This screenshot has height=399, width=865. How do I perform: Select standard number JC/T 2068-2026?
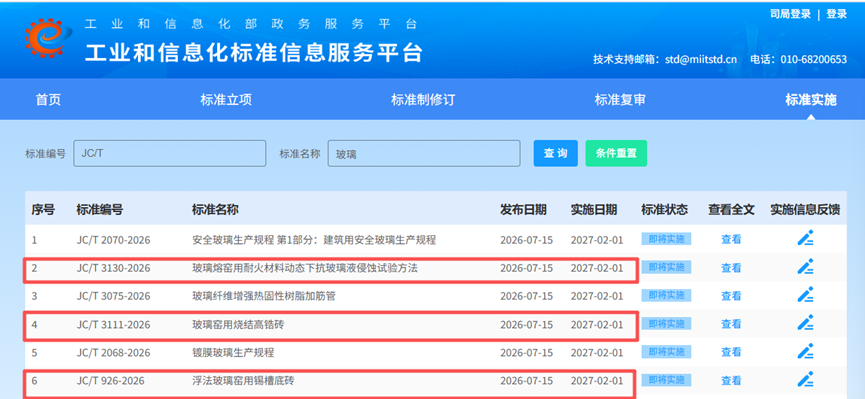click(x=113, y=353)
